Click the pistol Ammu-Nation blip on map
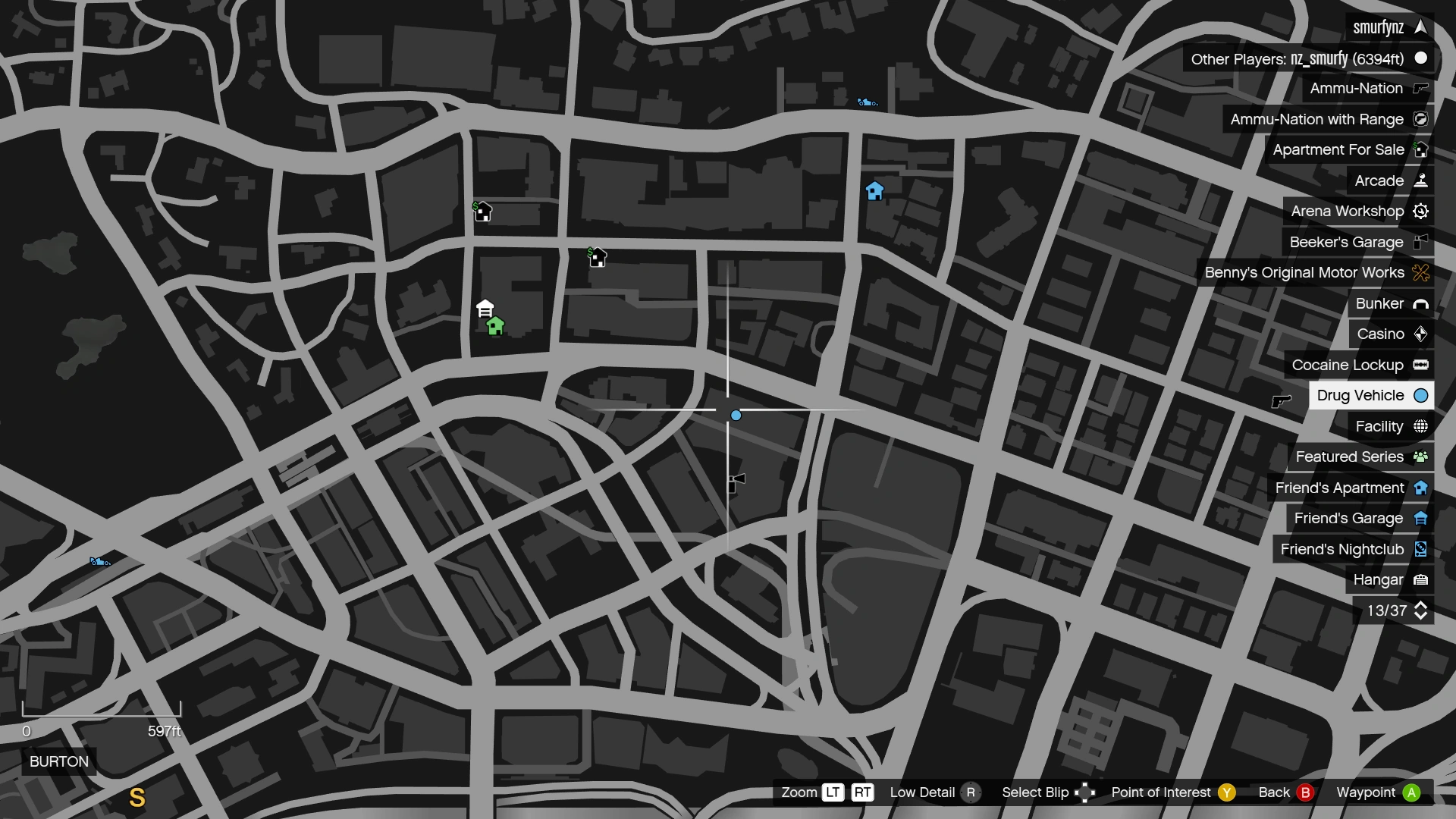 tap(1281, 401)
